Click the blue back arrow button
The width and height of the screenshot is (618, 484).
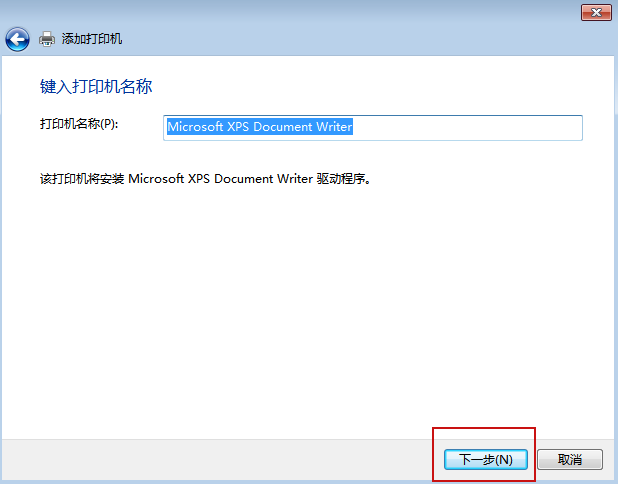tap(17, 40)
